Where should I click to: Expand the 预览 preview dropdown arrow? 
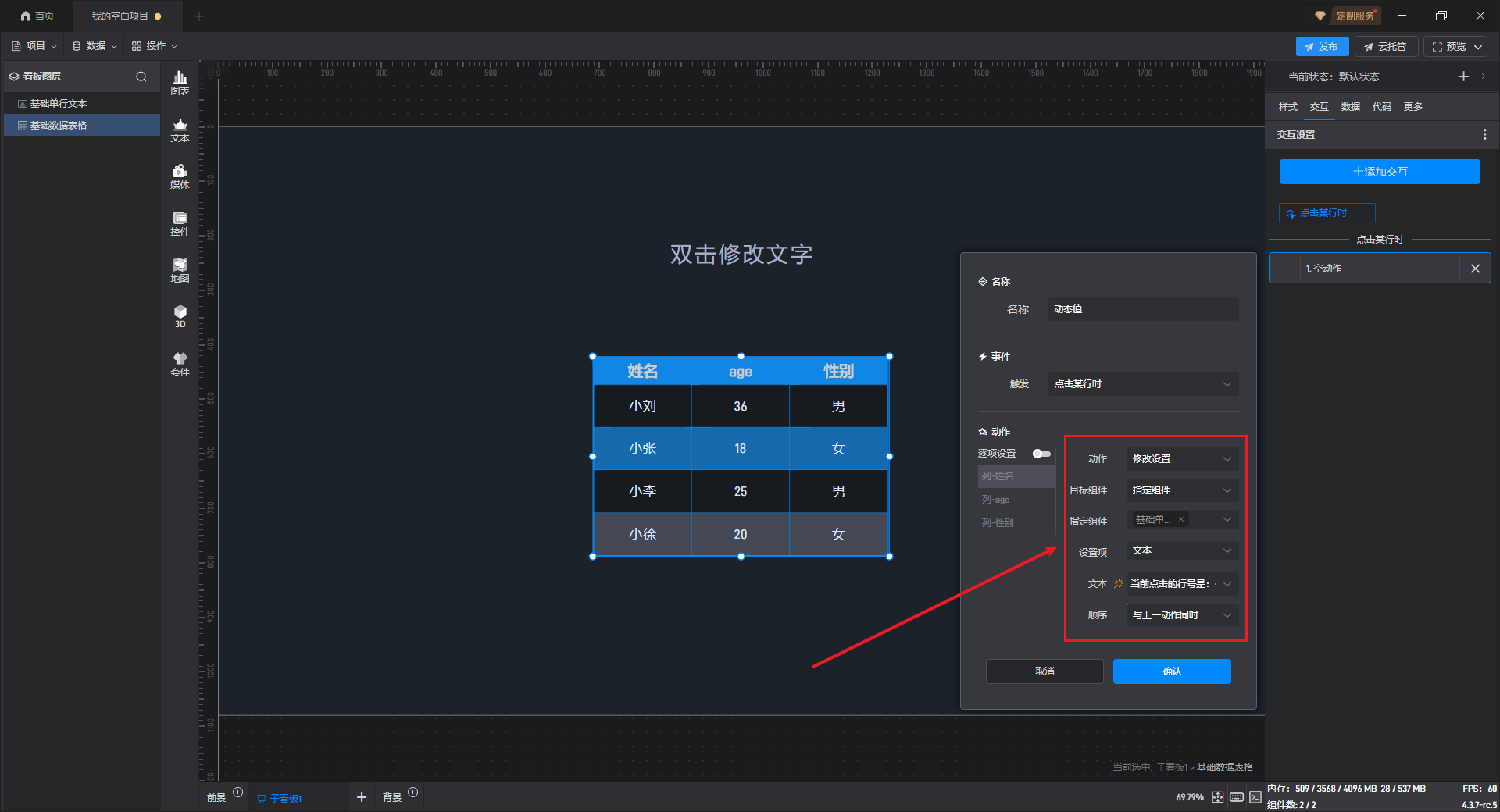point(1478,47)
